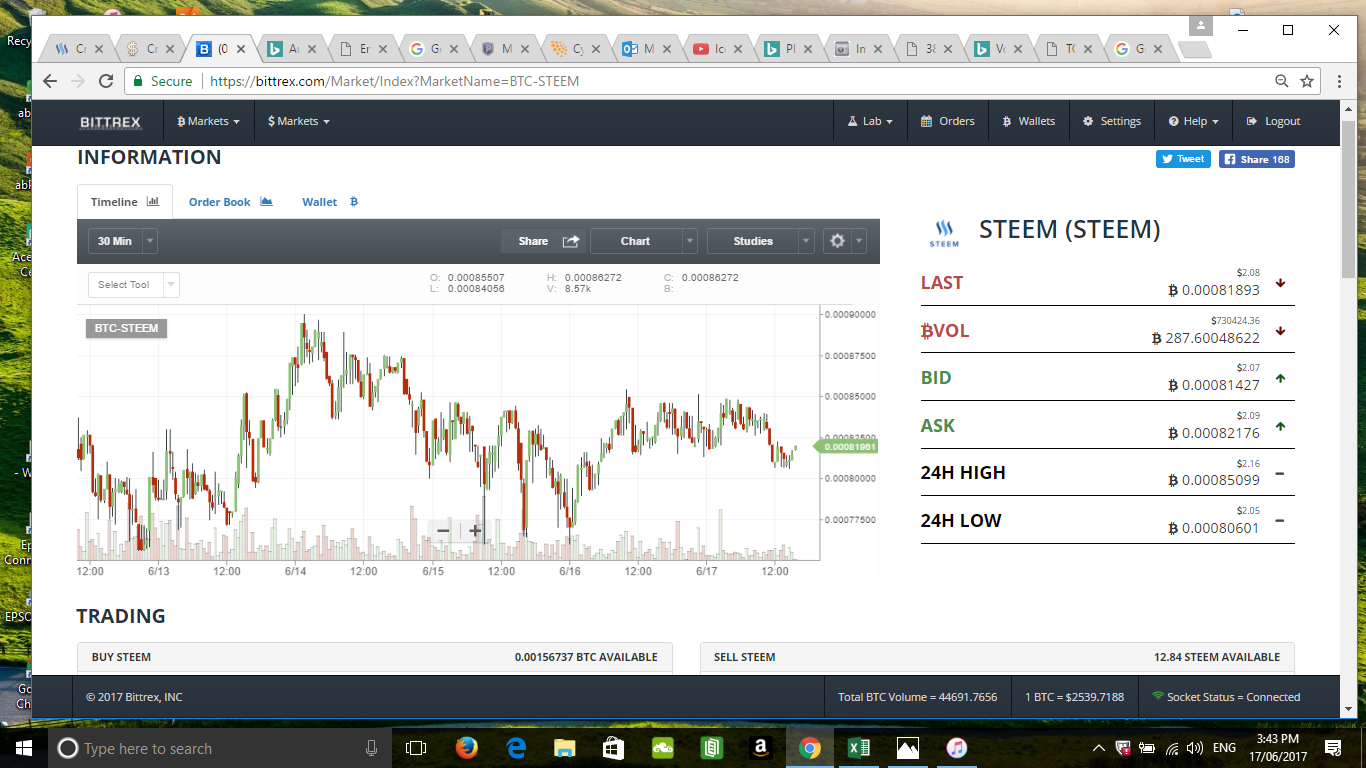
Task: Open the Windows Start menu
Action: (23, 748)
